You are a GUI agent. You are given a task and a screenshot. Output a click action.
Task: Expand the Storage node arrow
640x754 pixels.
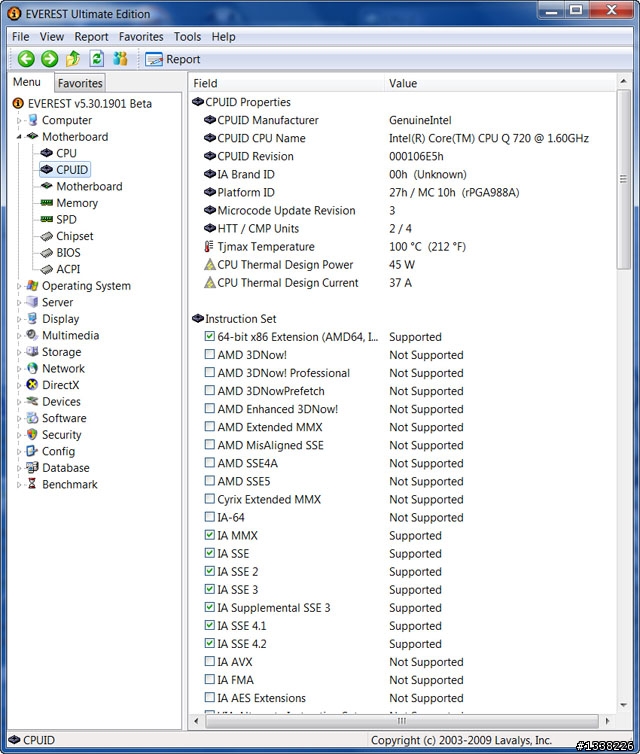[x=19, y=352]
